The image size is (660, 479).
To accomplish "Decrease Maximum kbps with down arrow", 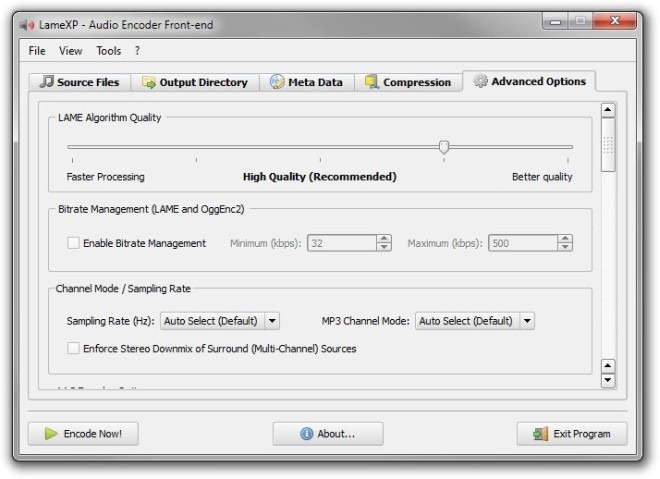I will (x=565, y=247).
